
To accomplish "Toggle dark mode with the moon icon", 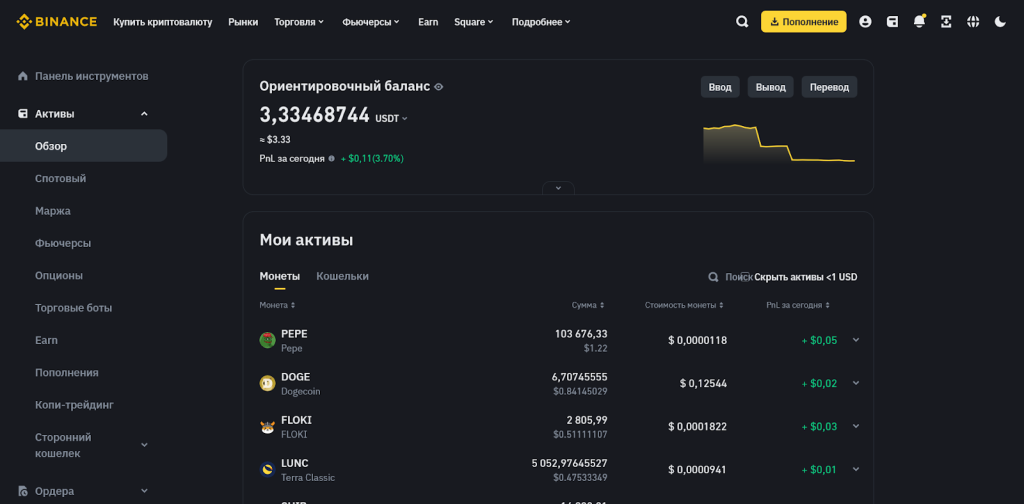I will pyautogui.click(x=1000, y=22).
